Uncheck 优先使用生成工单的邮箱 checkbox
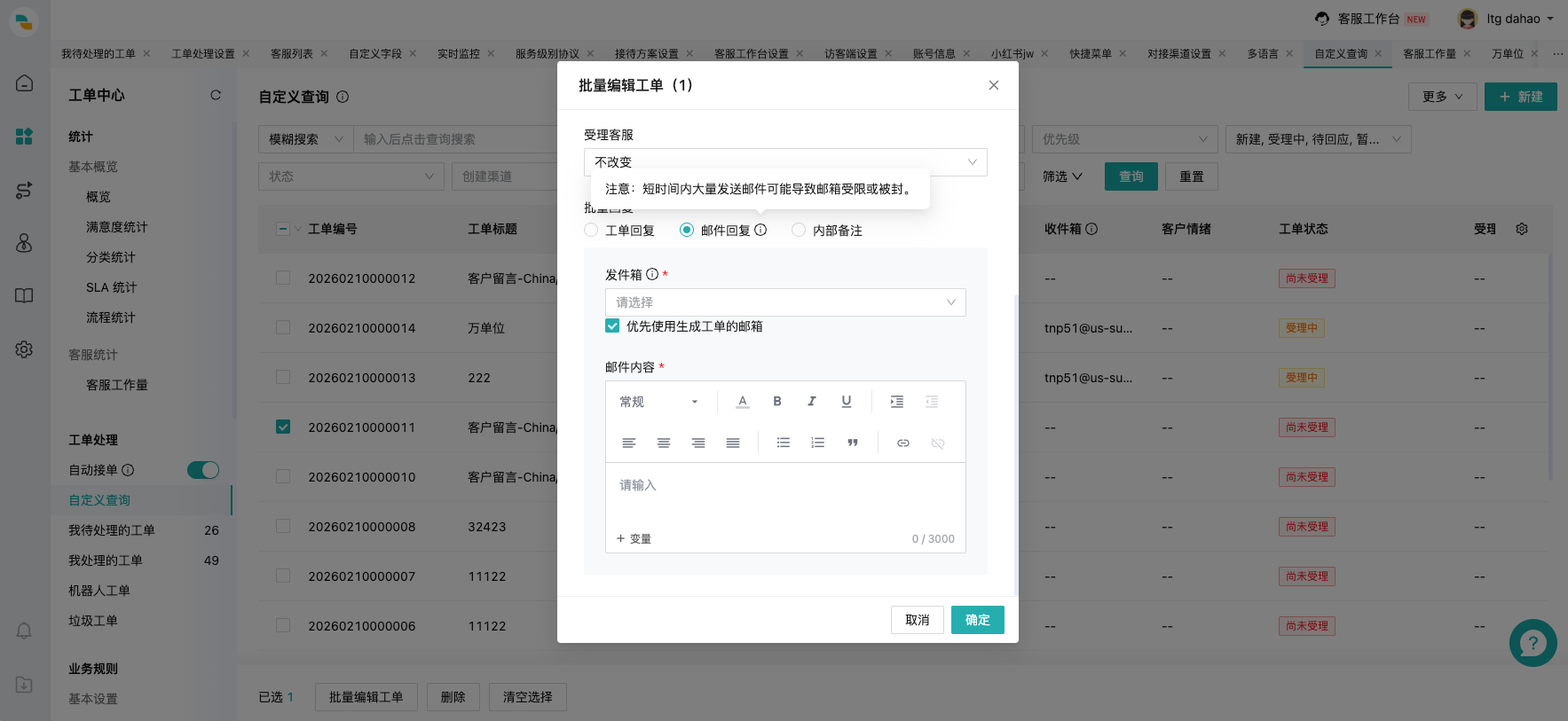The height and width of the screenshot is (721, 1568). [612, 325]
